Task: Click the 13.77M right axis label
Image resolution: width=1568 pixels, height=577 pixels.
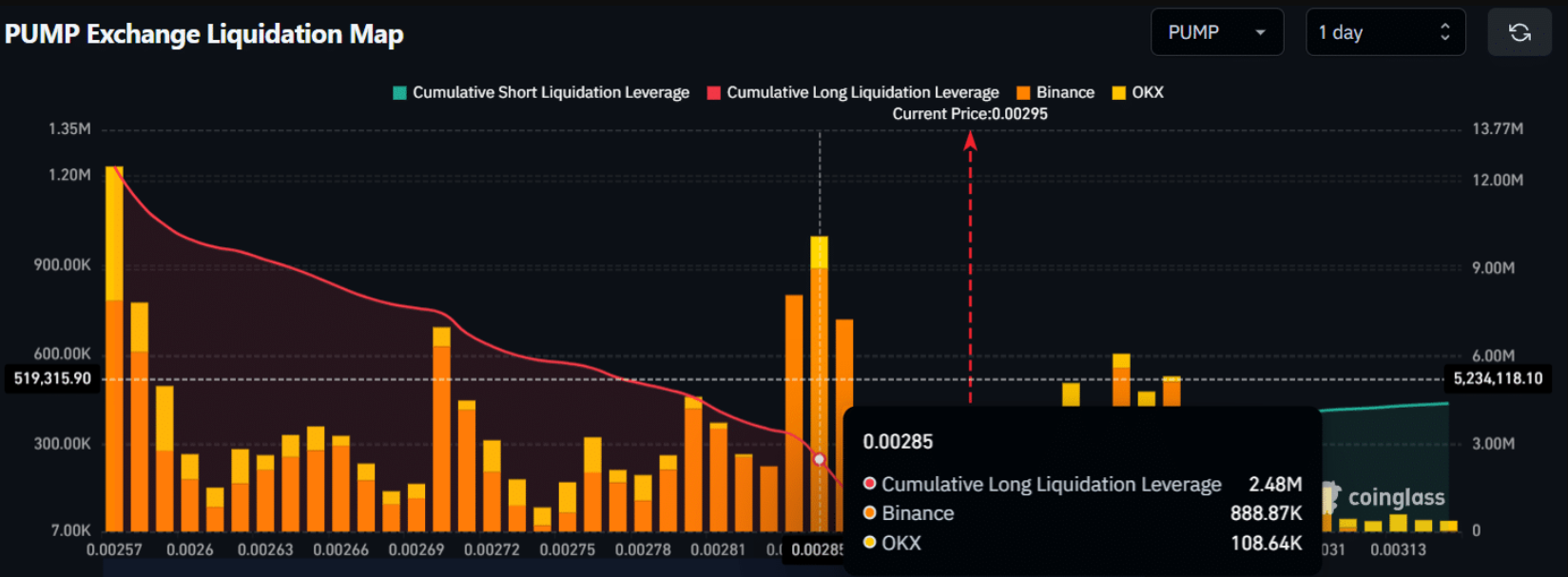Action: click(x=1498, y=129)
